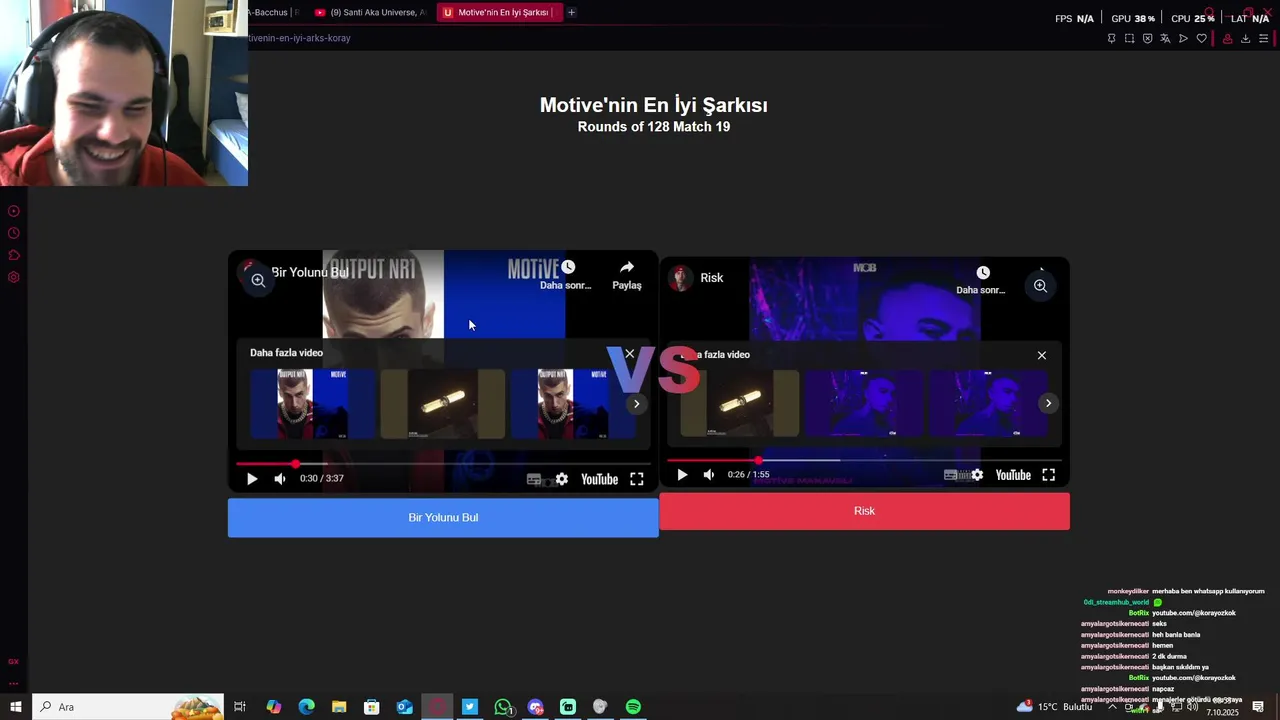1280x720 pixels.
Task: Mute the left video player
Action: click(x=280, y=479)
